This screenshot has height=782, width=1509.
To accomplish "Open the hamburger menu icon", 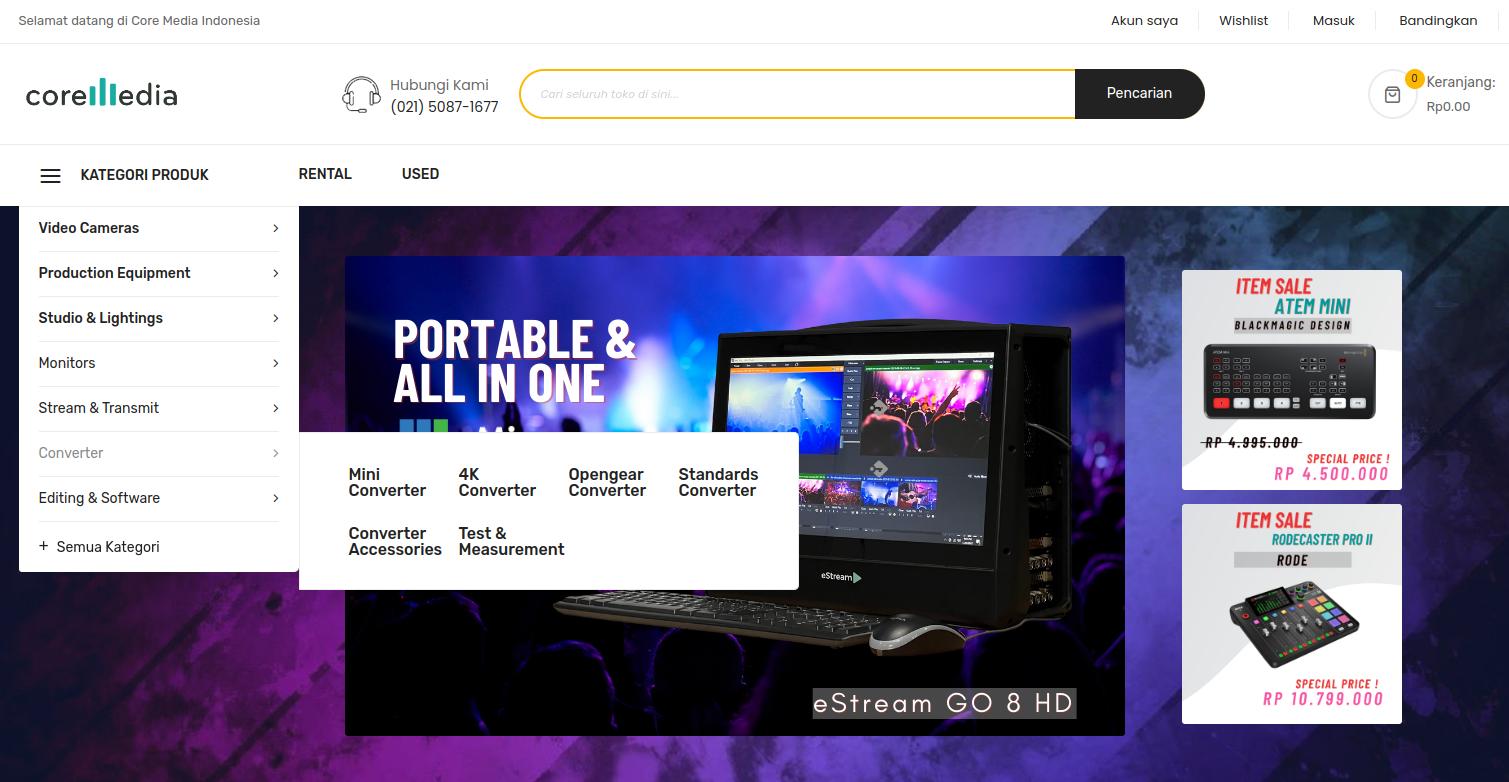I will tap(50, 175).
